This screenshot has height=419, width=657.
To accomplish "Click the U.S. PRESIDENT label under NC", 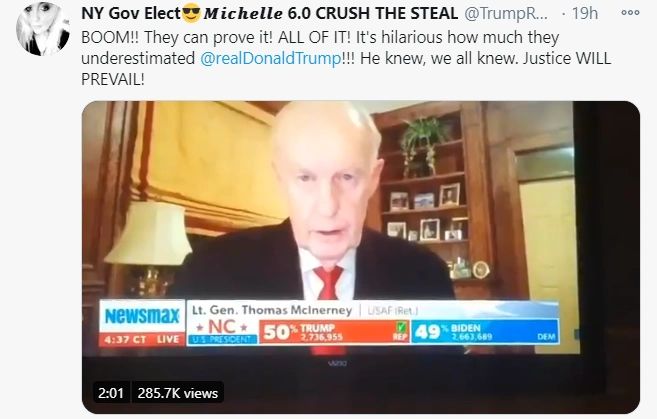I will click(222, 339).
